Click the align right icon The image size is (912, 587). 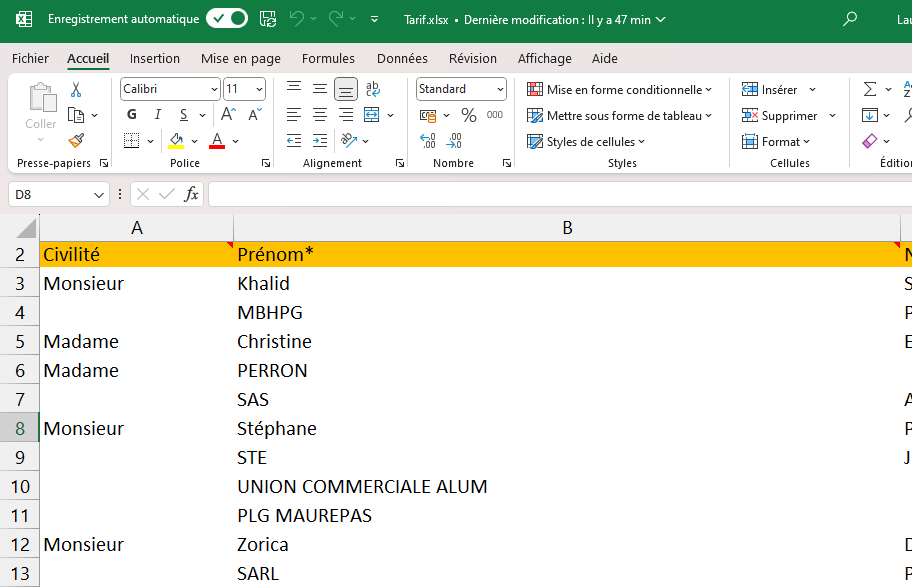point(345,115)
